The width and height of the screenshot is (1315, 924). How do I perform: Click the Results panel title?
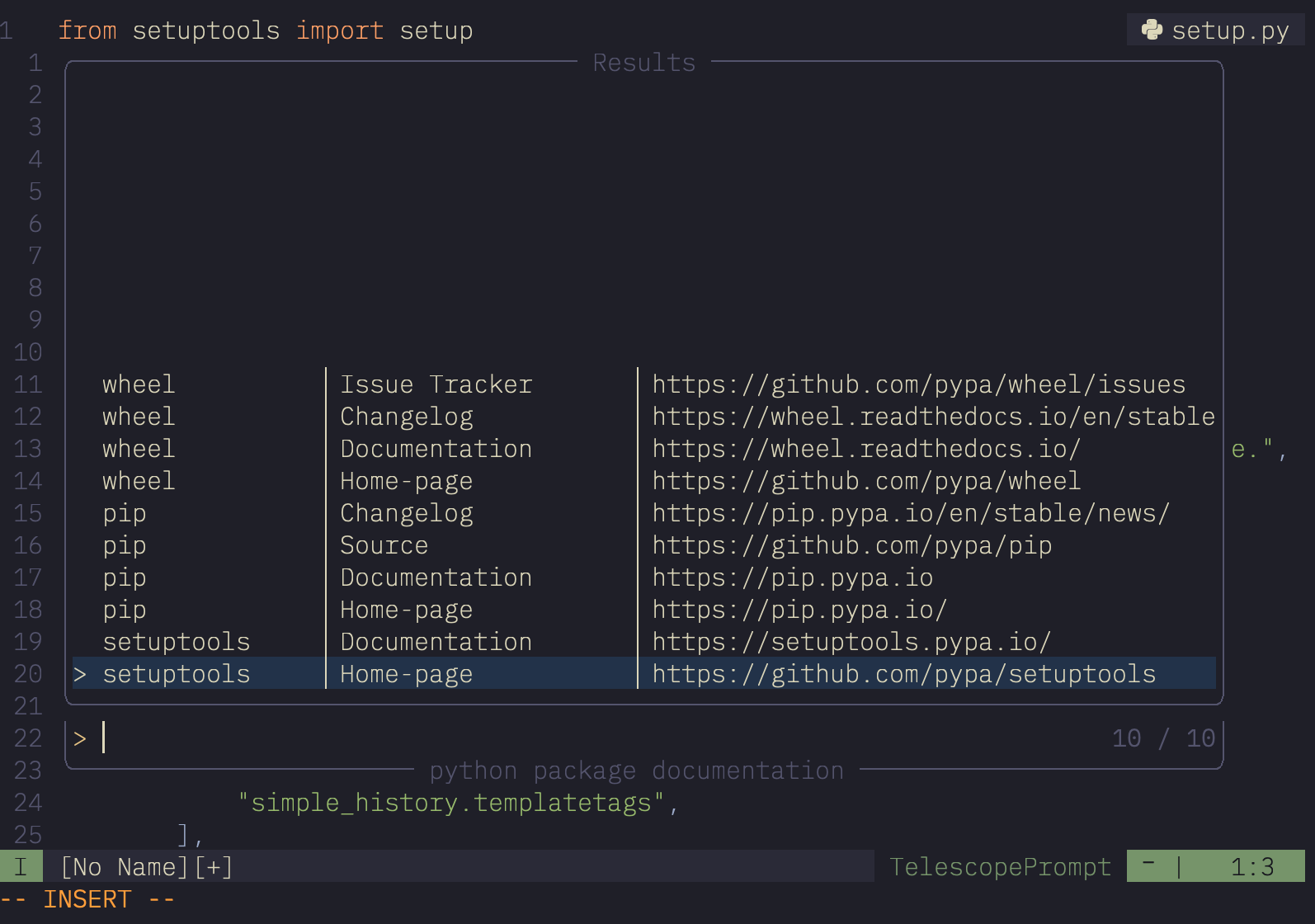click(644, 63)
